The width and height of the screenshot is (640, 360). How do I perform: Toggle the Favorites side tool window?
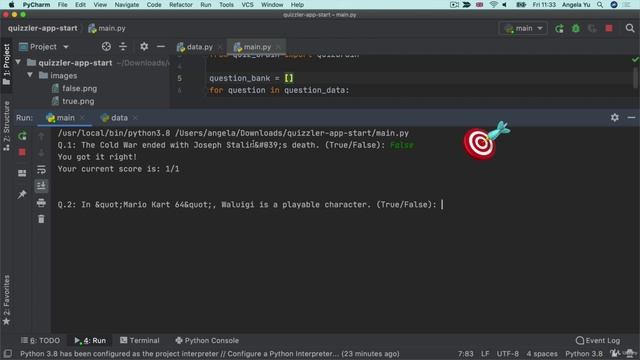coord(7,300)
